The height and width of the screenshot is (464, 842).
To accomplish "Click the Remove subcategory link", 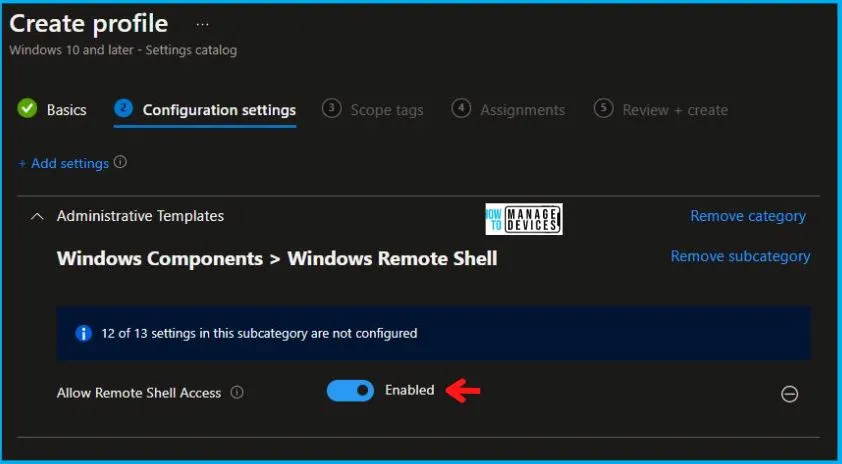I will click(740, 256).
